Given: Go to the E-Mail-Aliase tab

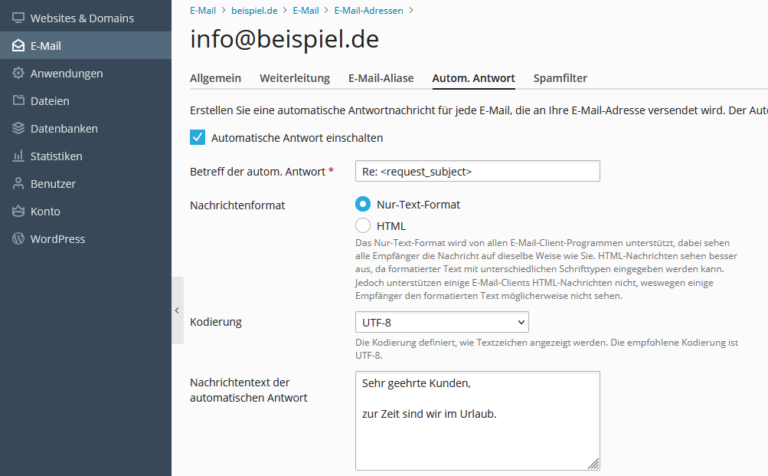Looking at the screenshot, I should point(381,78).
